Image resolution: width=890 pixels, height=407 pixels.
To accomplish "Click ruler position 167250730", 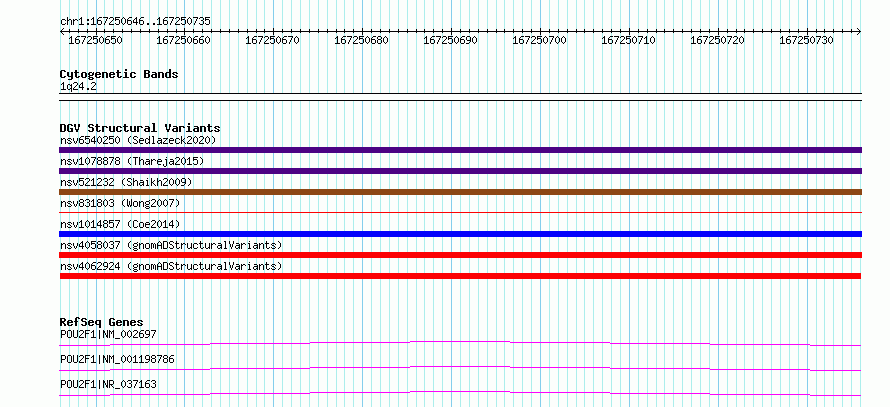I will tap(807, 40).
